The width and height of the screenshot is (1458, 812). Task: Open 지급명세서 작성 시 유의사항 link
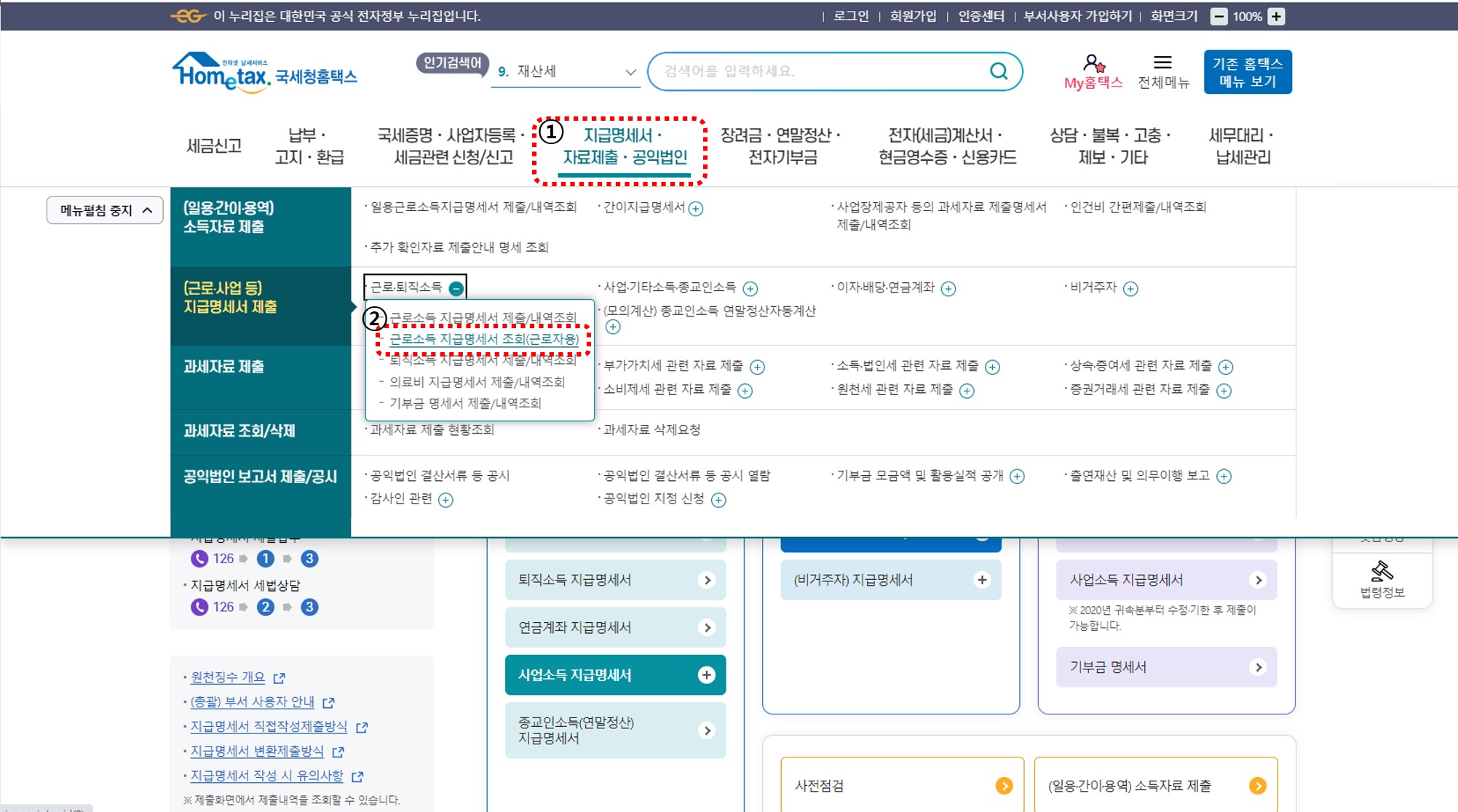coord(266,776)
